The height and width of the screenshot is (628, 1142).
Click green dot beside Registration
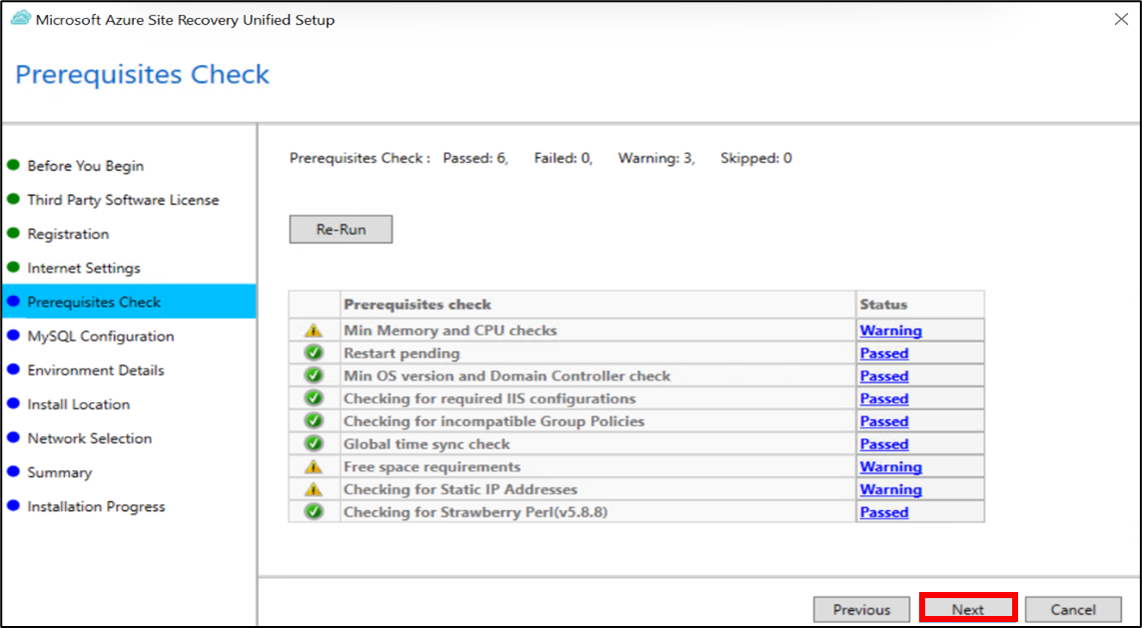[x=13, y=233]
